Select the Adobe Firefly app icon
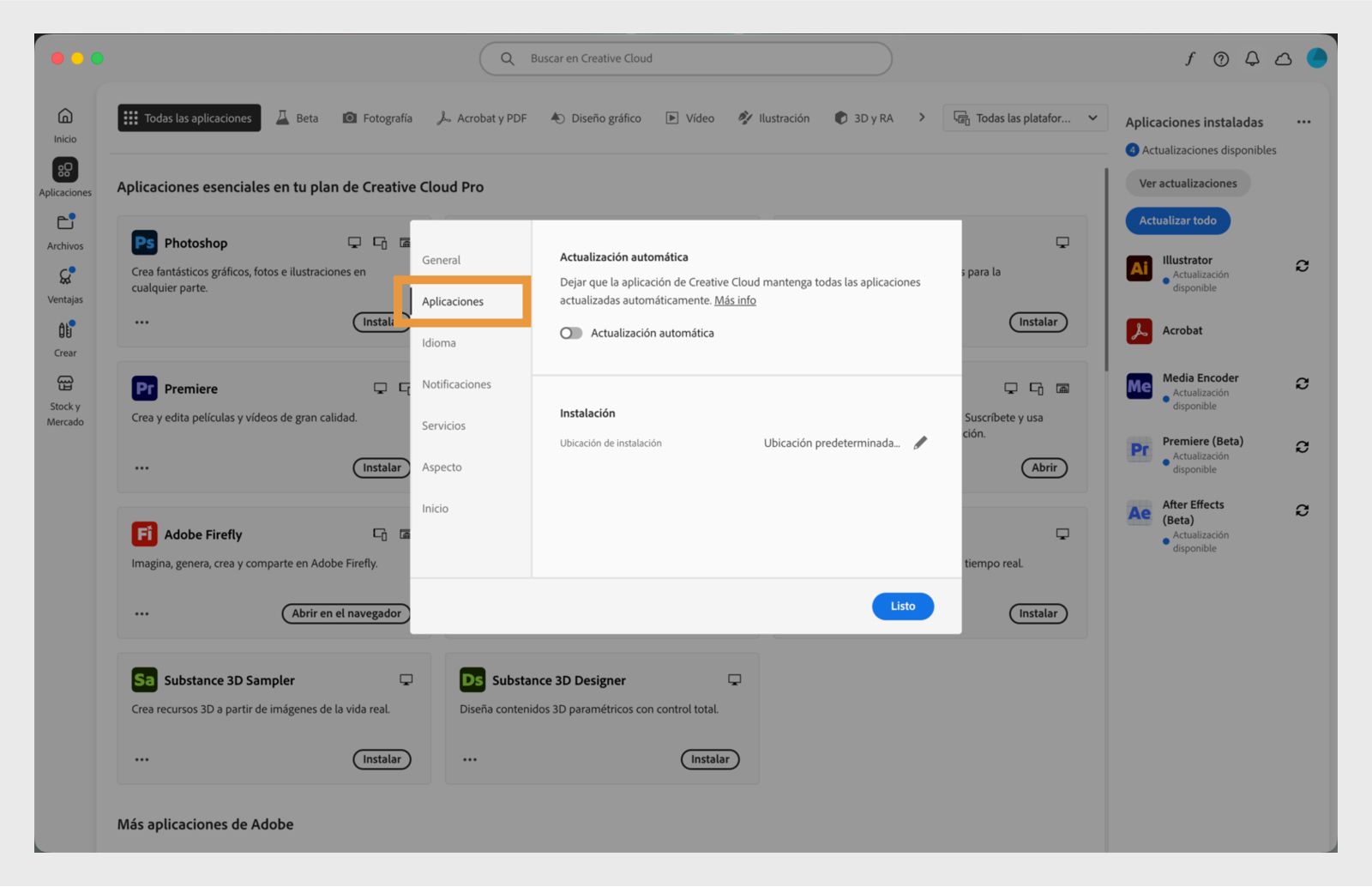This screenshot has width=1372, height=887. pos(144,534)
